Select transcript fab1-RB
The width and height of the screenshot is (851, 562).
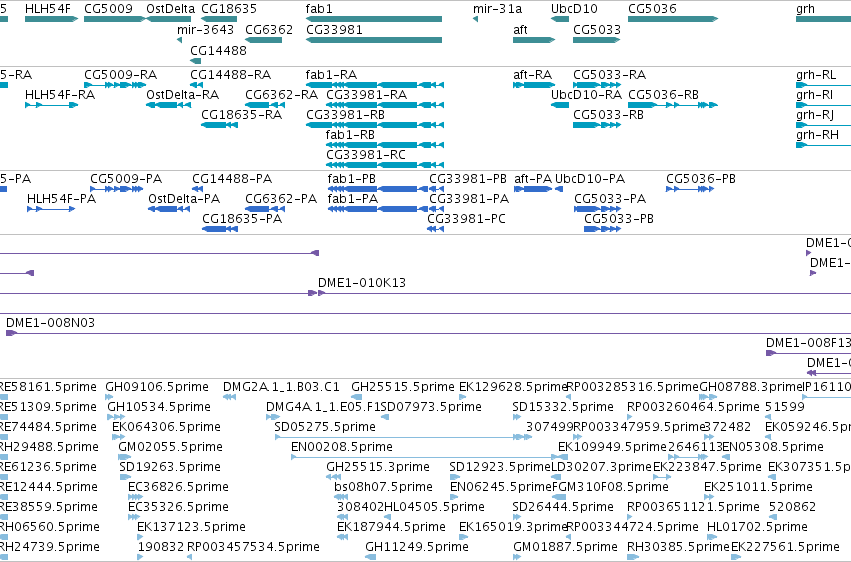pos(350,135)
